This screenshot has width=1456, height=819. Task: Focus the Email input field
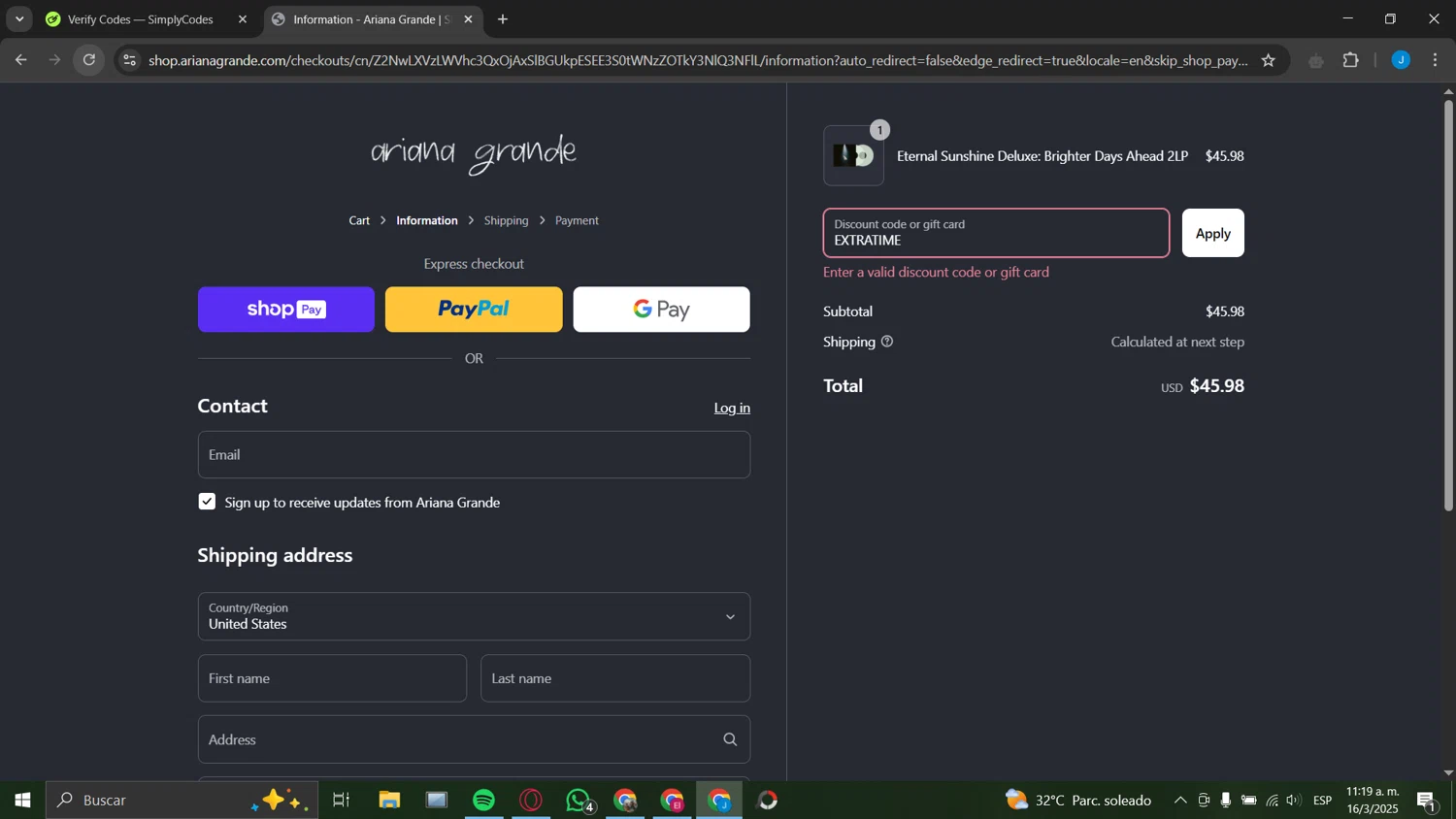474,455
